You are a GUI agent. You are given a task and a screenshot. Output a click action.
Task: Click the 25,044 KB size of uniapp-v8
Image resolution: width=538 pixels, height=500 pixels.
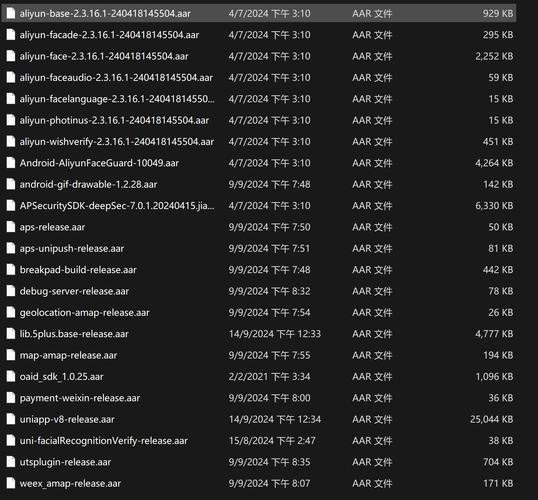(x=492, y=419)
